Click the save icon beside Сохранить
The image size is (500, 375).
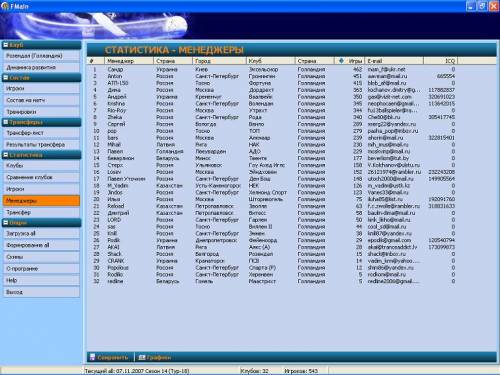[x=92, y=357]
